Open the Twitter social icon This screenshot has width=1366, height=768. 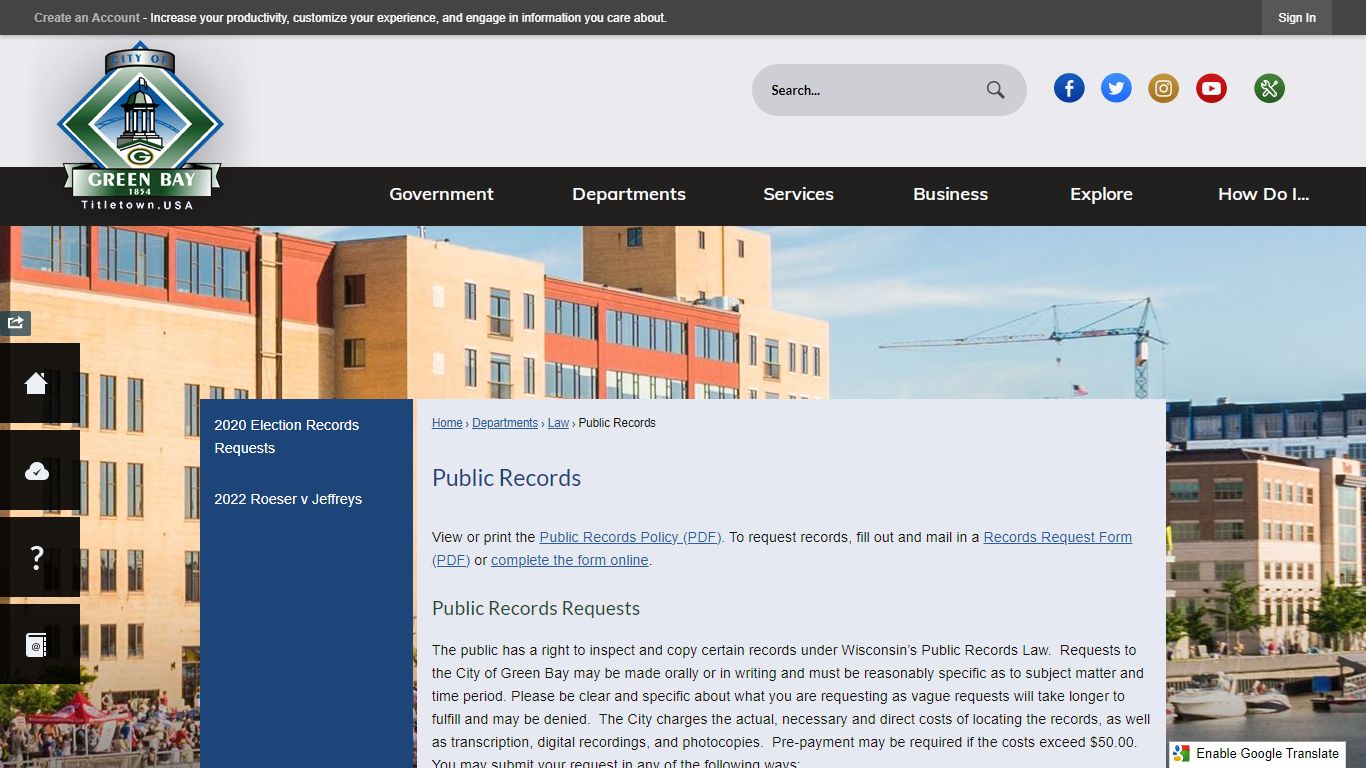coord(1116,89)
